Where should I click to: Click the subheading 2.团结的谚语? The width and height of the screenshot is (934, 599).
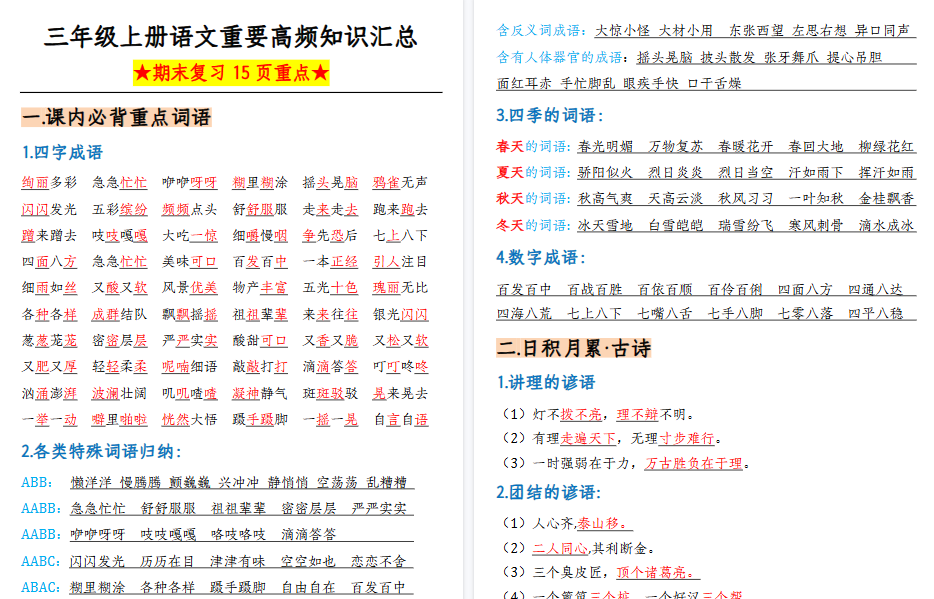[546, 493]
